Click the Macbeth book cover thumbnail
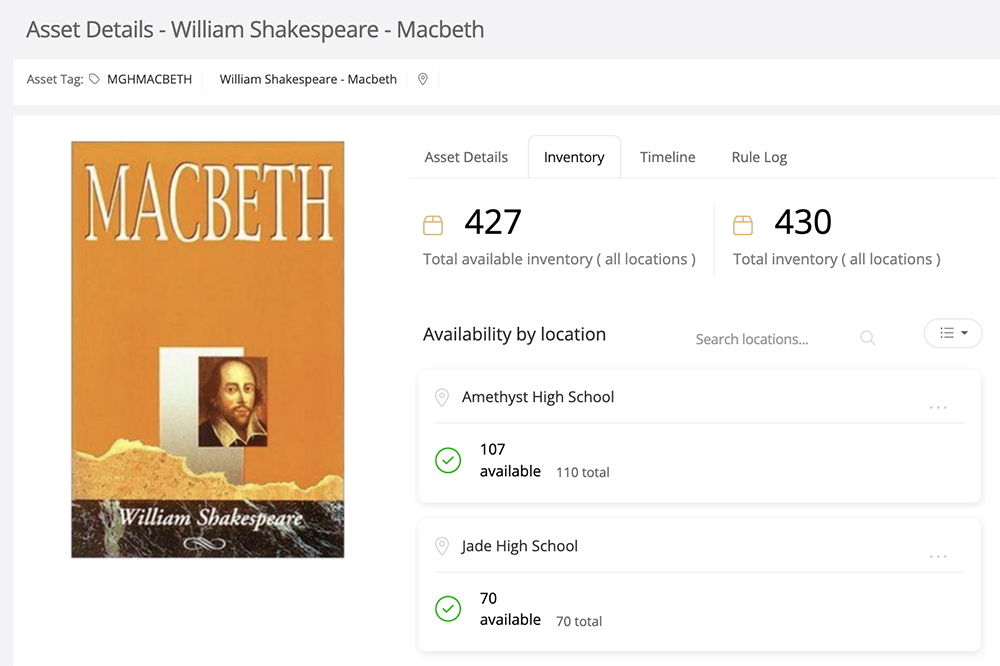The width and height of the screenshot is (1000, 666). pos(207,349)
